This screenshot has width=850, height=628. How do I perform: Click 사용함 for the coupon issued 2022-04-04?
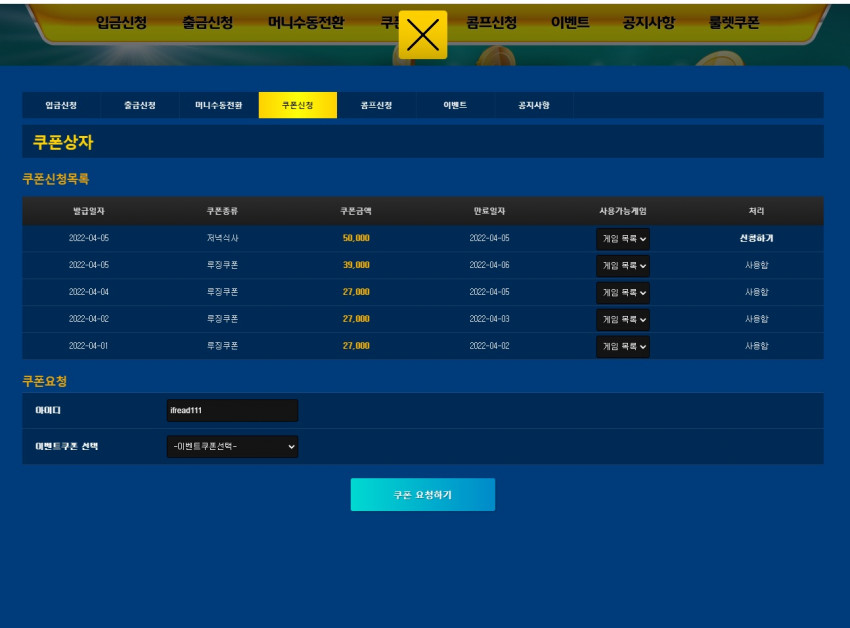[x=757, y=292]
